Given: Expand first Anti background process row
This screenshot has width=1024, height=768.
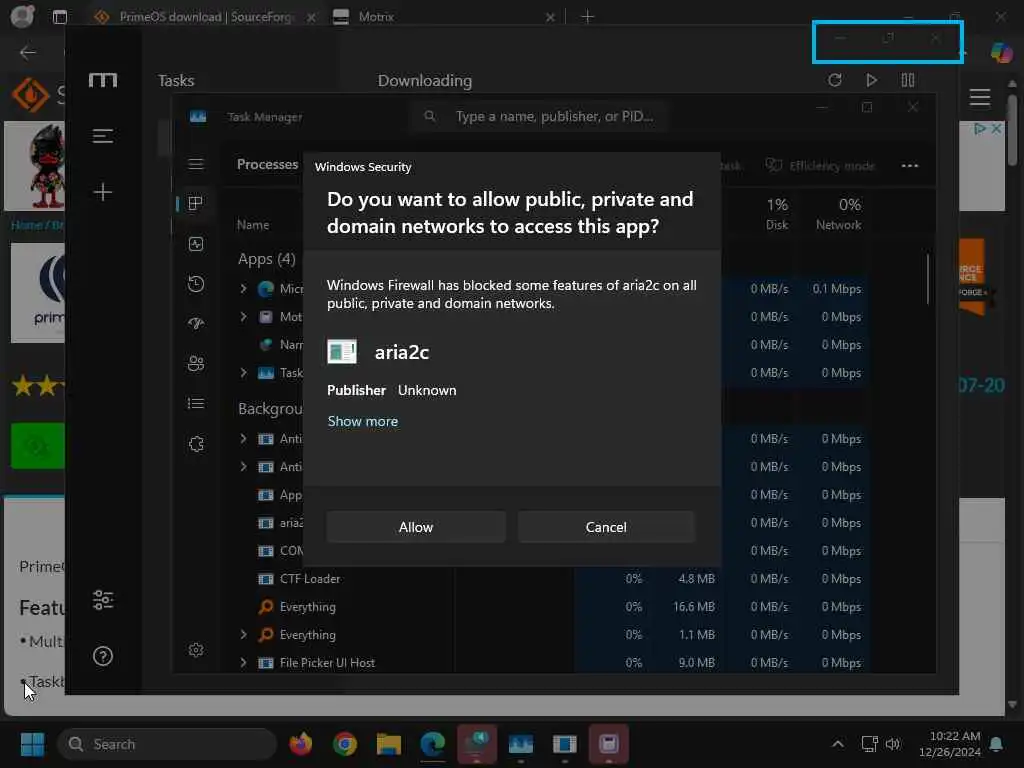Looking at the screenshot, I should tap(243, 438).
